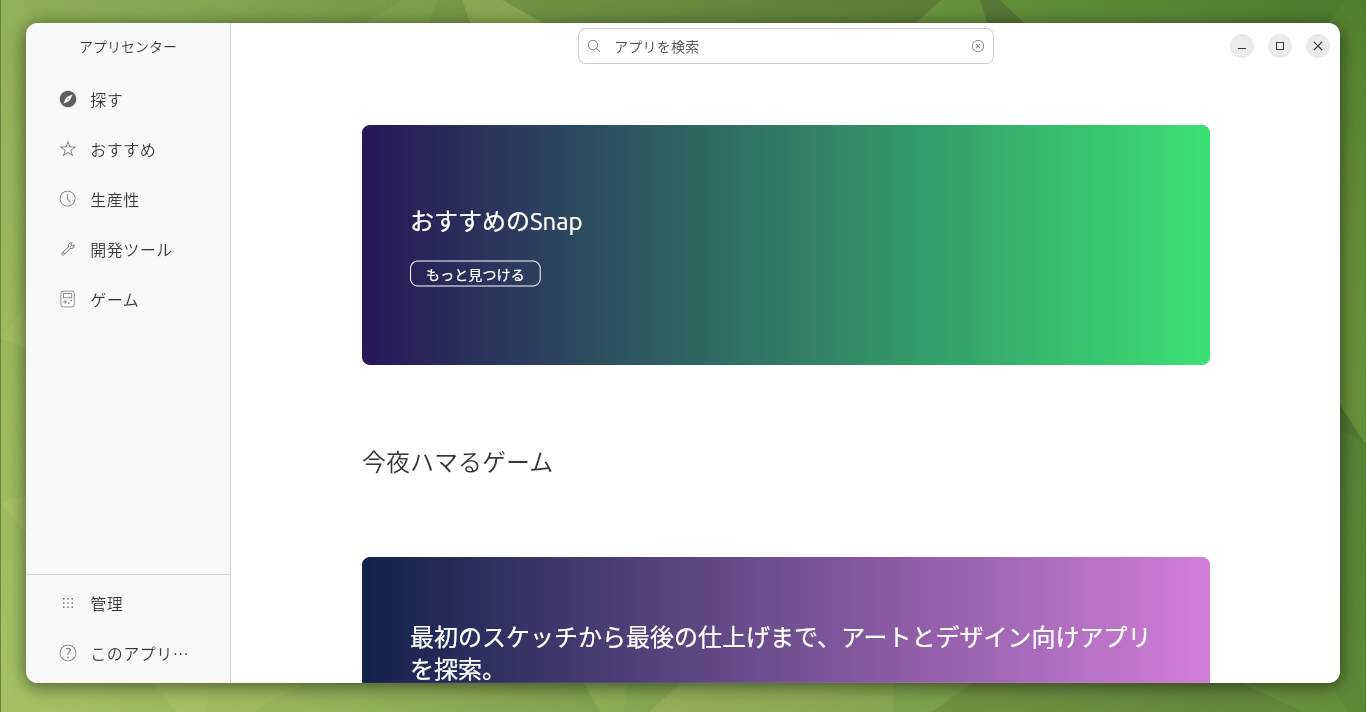Clear the search field with the x icon
Viewport: 1366px width, 712px height.
coord(978,46)
